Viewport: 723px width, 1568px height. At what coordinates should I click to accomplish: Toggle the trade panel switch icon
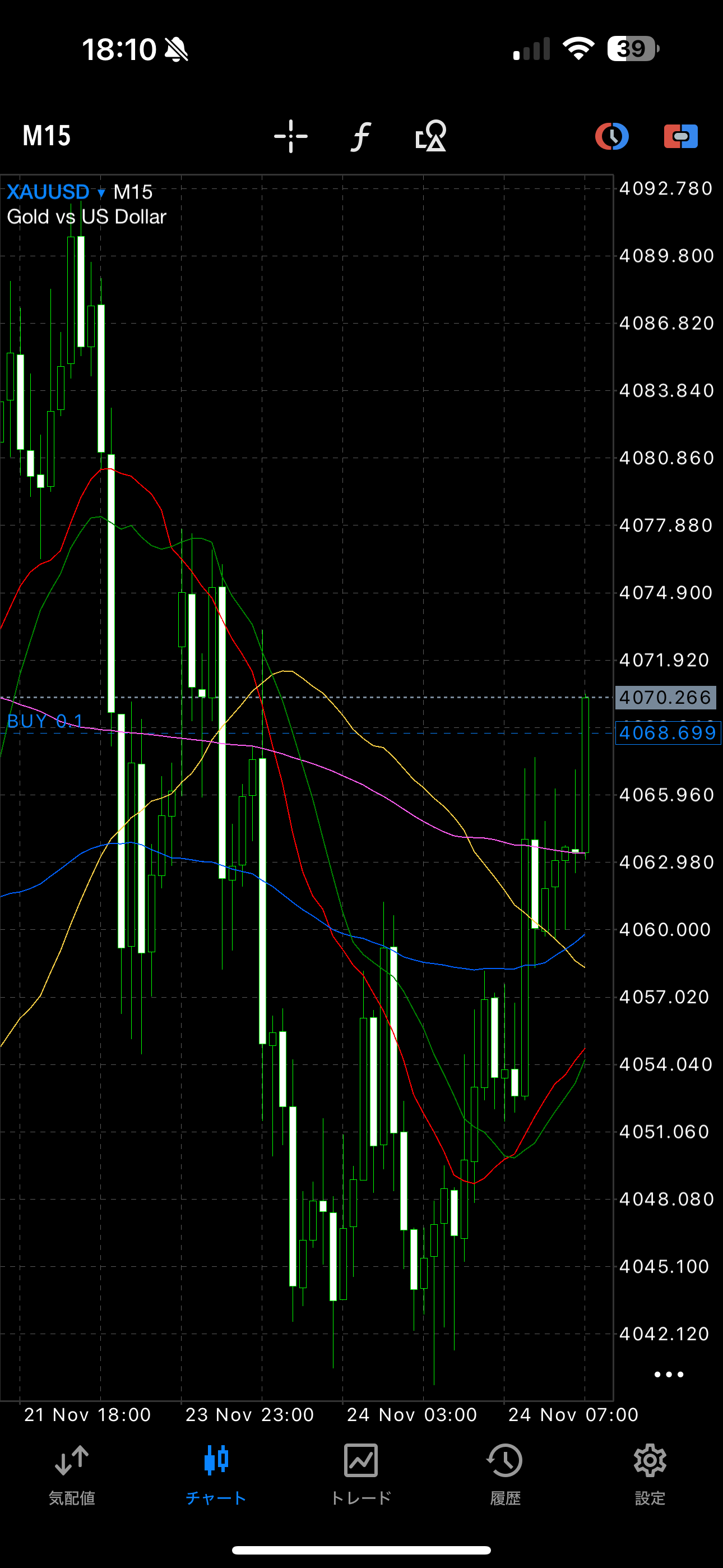click(680, 136)
